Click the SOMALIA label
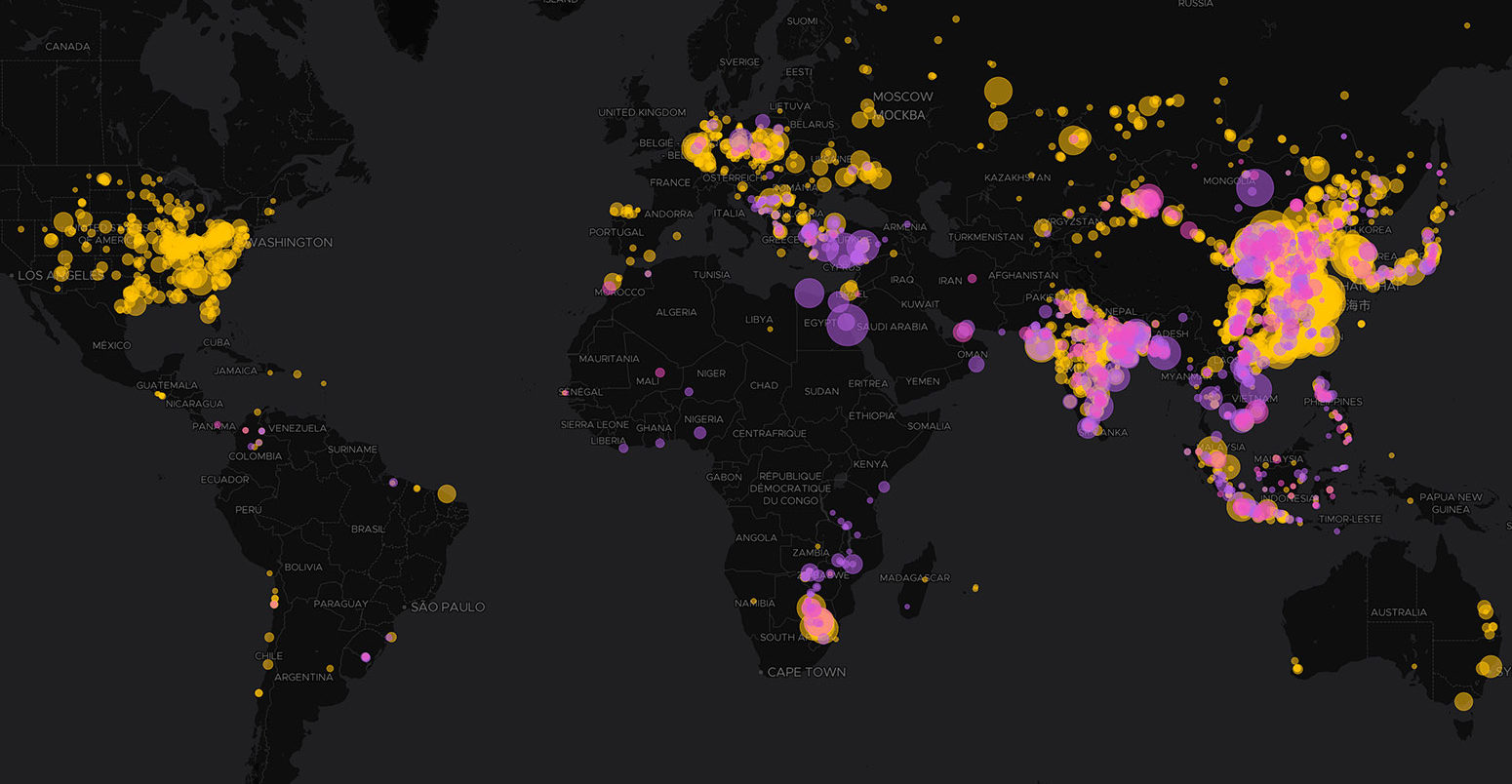This screenshot has width=1512, height=784. coord(929,425)
